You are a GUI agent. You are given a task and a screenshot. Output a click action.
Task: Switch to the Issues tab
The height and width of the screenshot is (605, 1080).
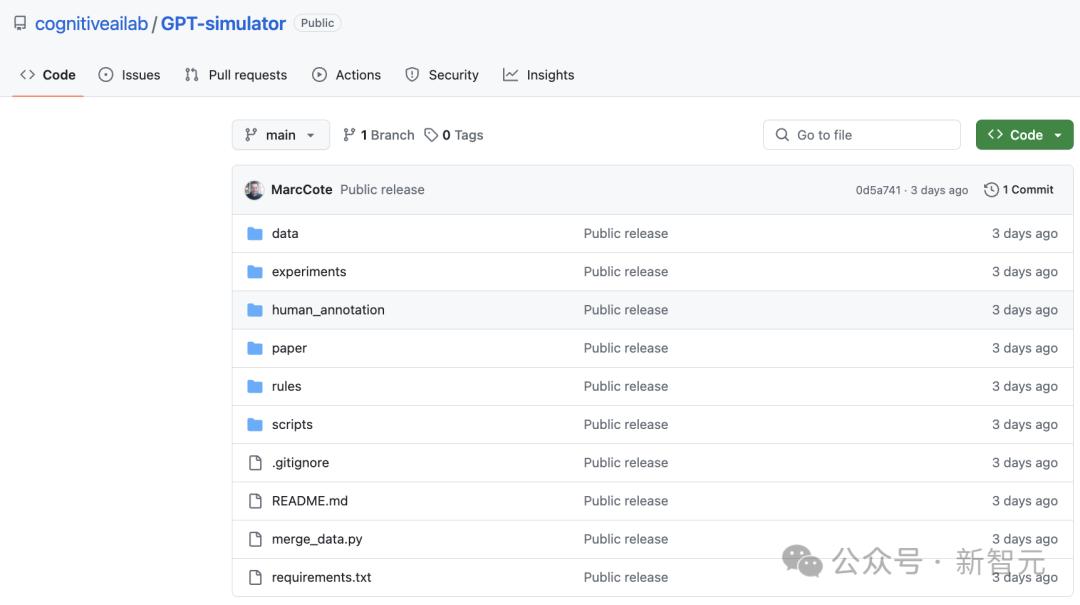(x=130, y=75)
